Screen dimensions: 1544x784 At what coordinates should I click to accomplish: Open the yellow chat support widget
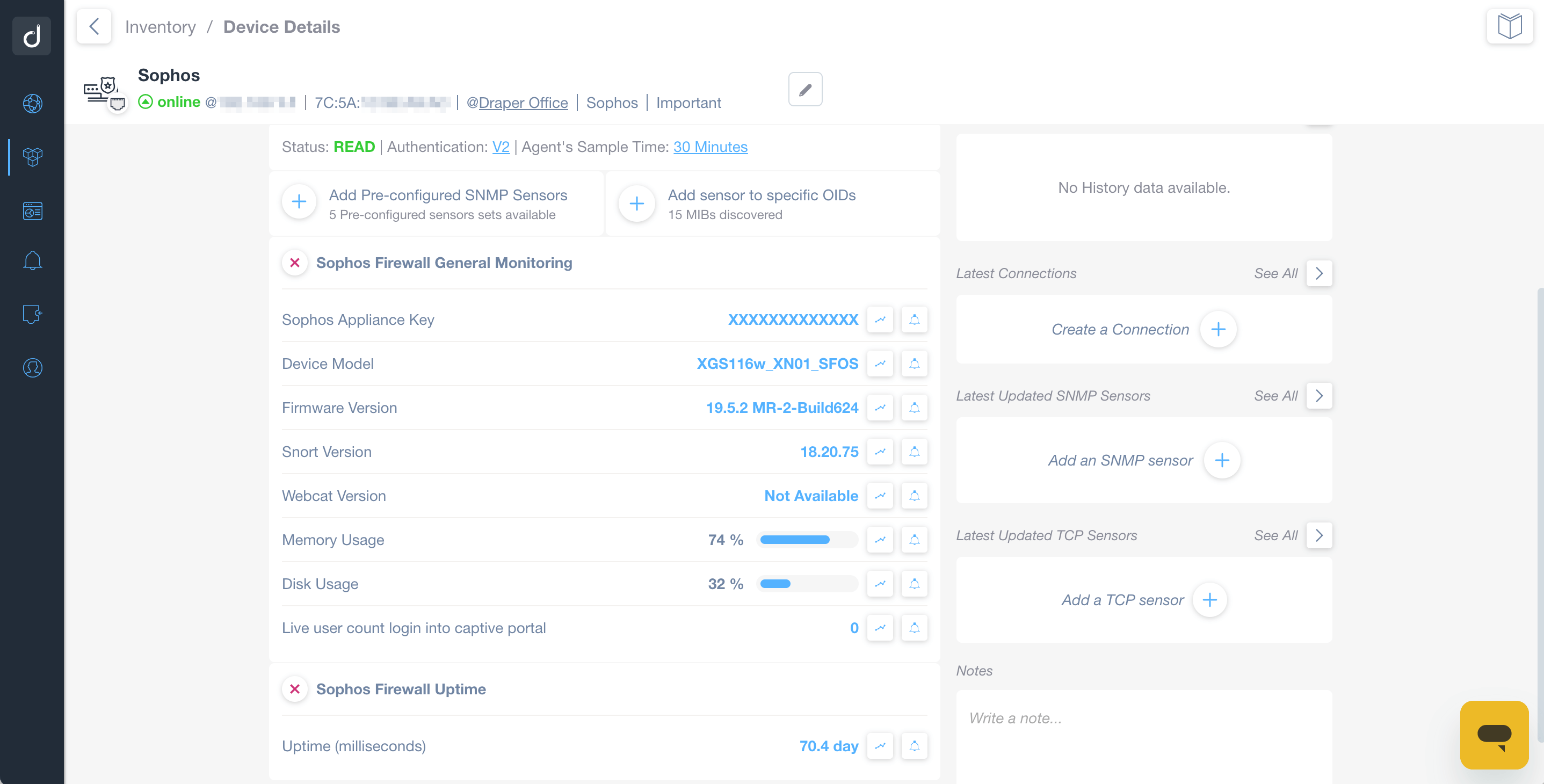pyautogui.click(x=1494, y=735)
